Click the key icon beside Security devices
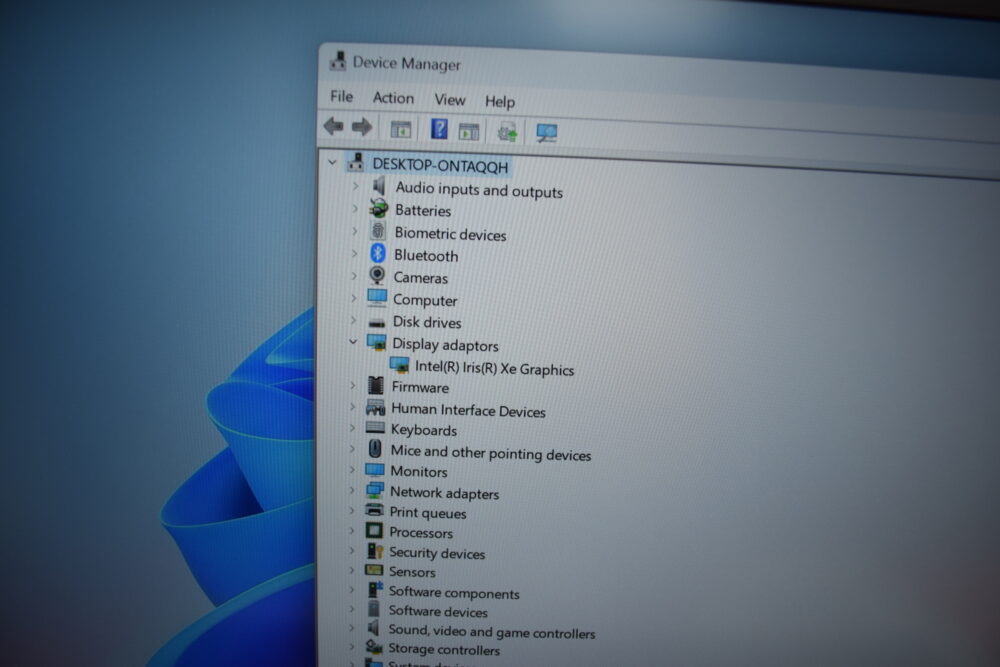1000x667 pixels. 375,551
